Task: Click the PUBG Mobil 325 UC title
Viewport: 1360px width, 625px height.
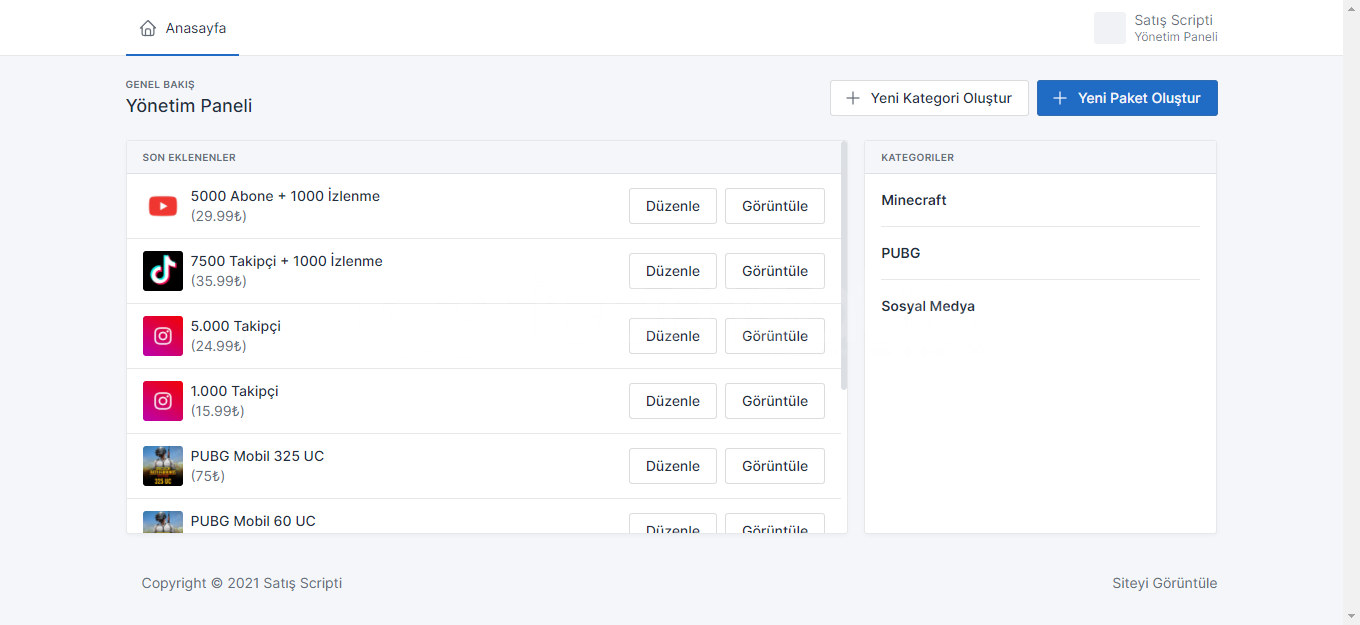Action: point(258,456)
